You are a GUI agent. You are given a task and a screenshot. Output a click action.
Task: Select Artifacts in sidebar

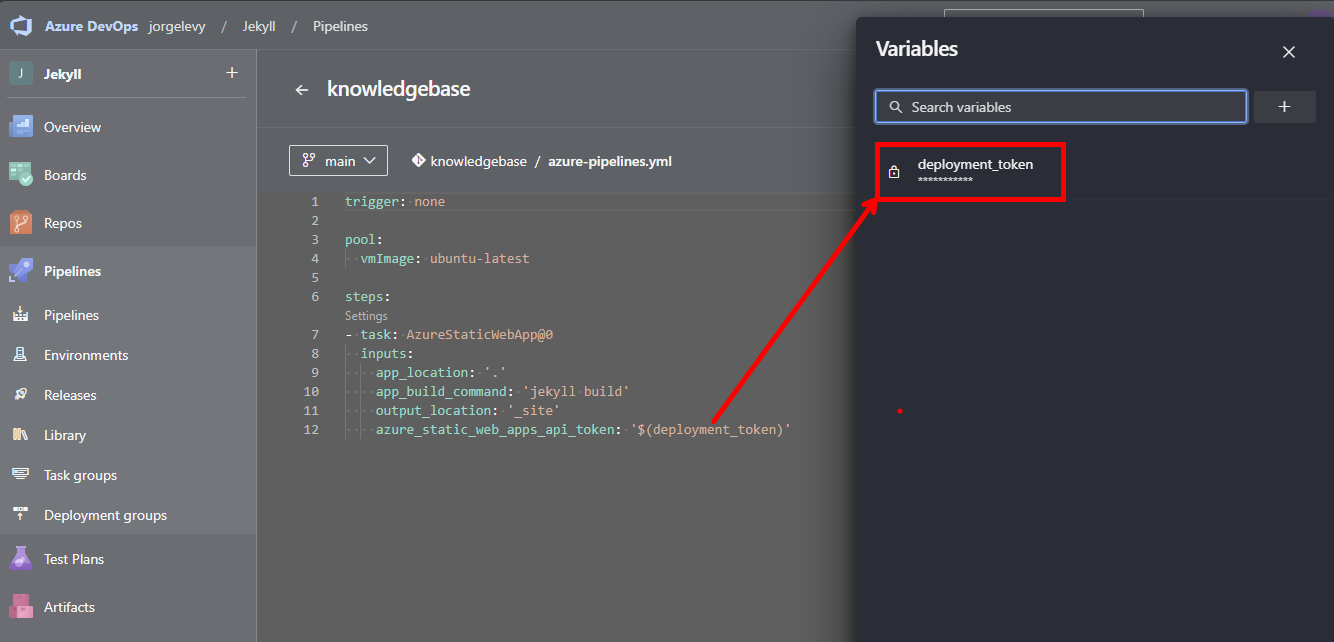click(x=69, y=607)
